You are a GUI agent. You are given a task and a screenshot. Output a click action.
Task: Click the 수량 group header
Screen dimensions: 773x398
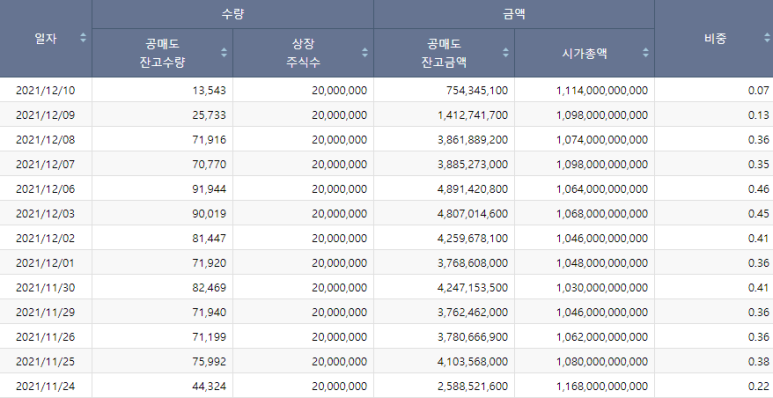233,14
